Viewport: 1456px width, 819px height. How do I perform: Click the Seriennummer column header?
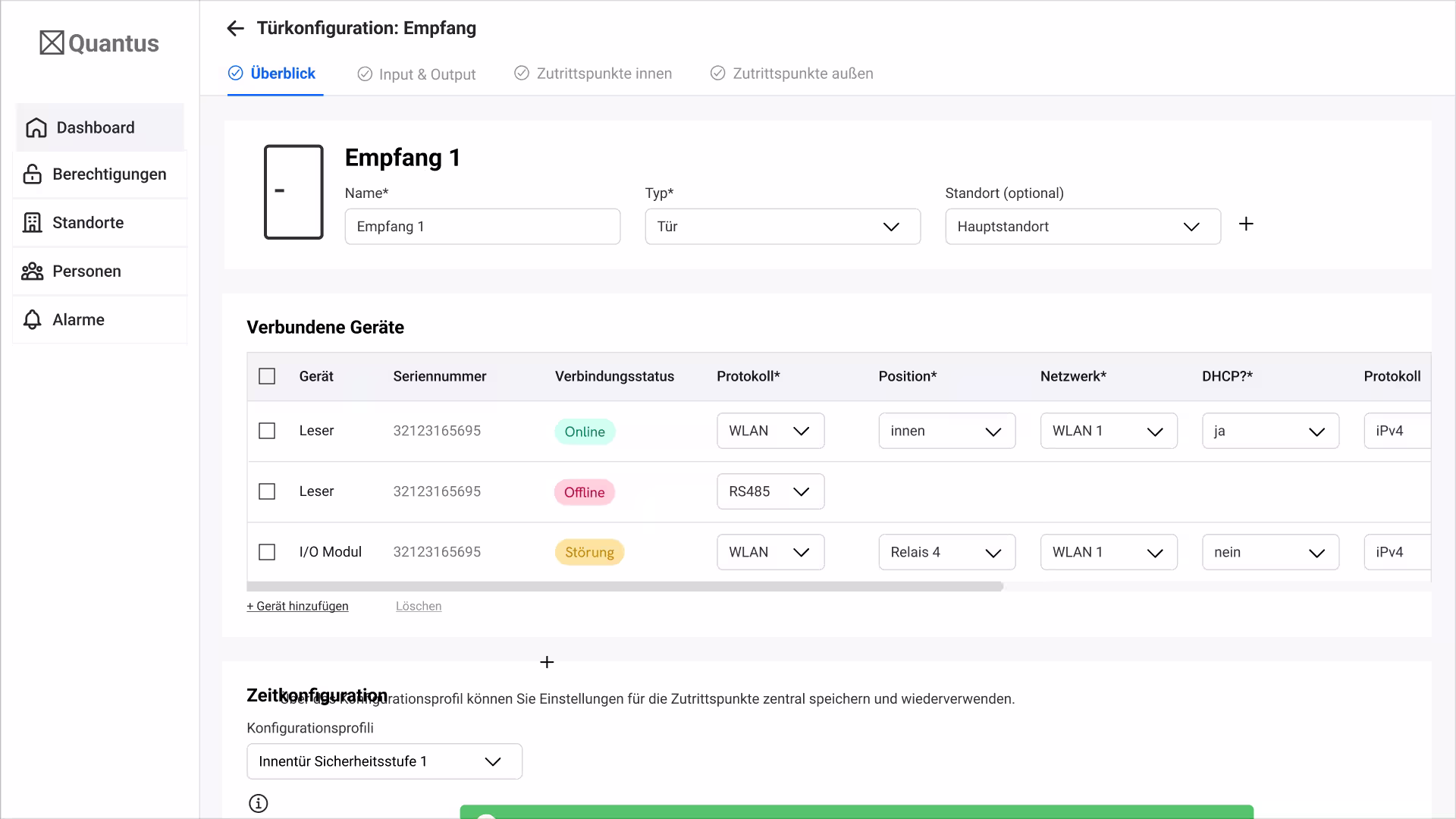440,376
